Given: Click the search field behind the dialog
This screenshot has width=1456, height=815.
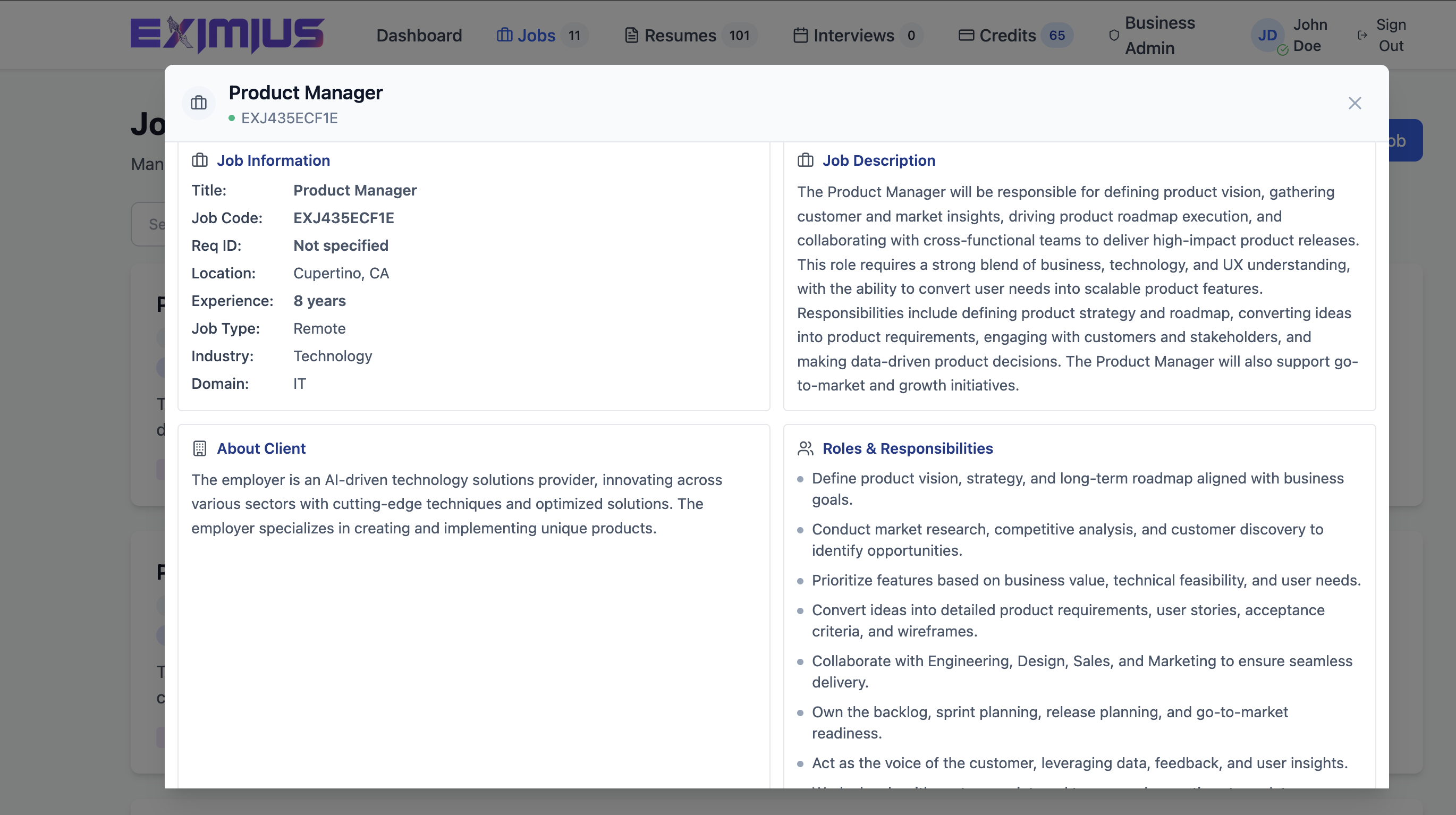Looking at the screenshot, I should tap(148, 224).
